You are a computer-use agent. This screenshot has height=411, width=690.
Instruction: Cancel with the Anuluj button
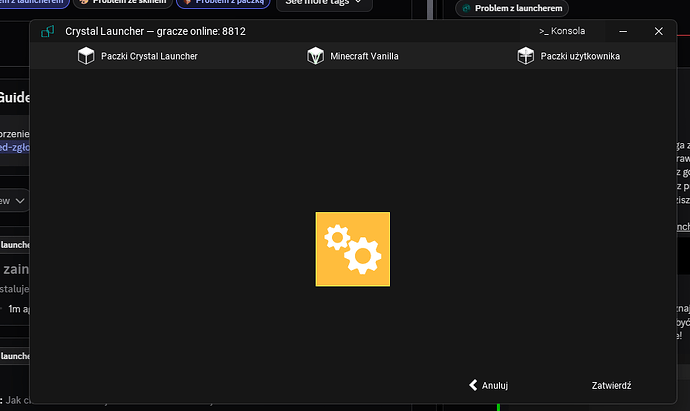tap(489, 385)
